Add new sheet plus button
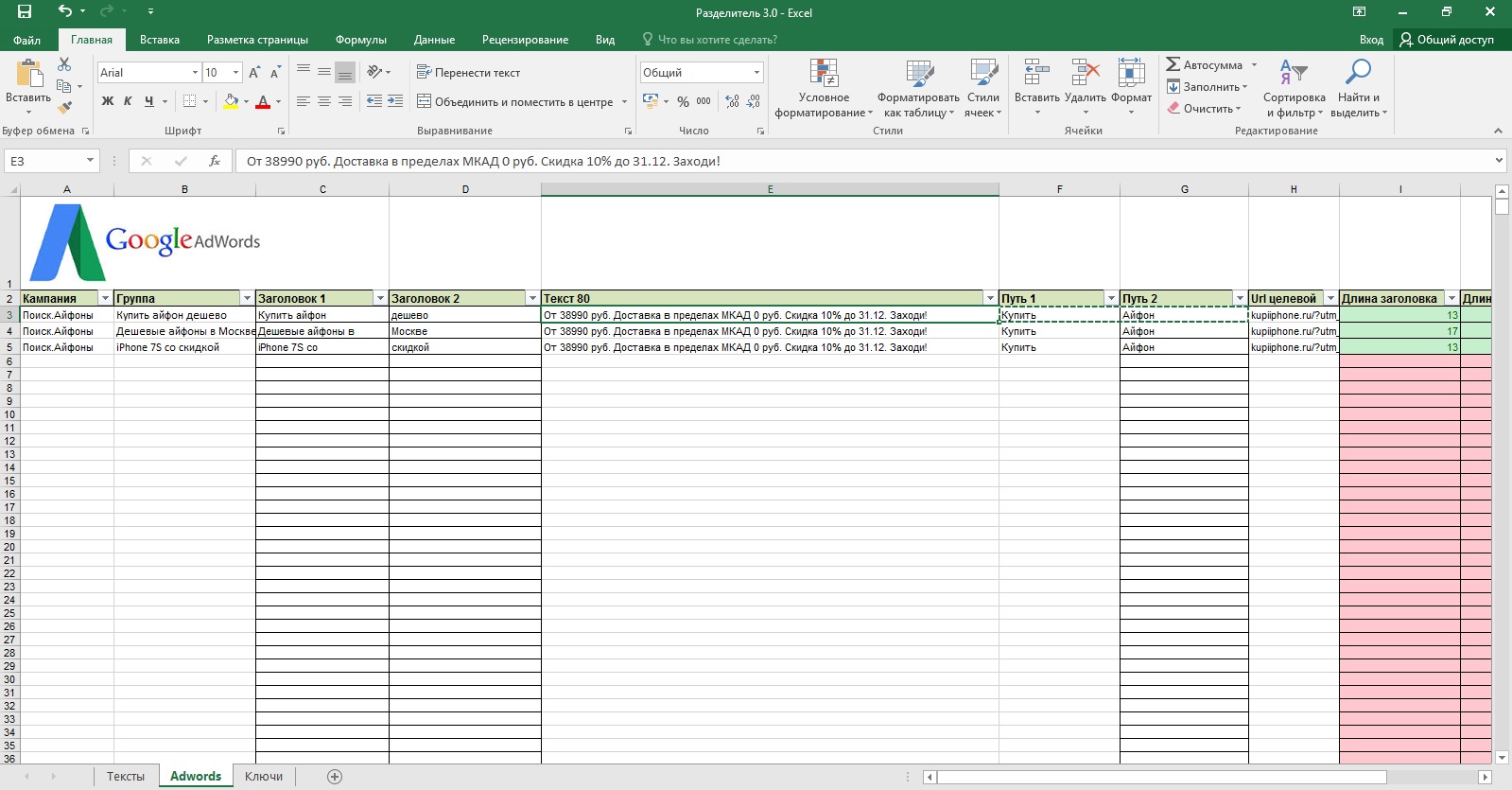Viewport: 1512px width, 790px height. (335, 777)
